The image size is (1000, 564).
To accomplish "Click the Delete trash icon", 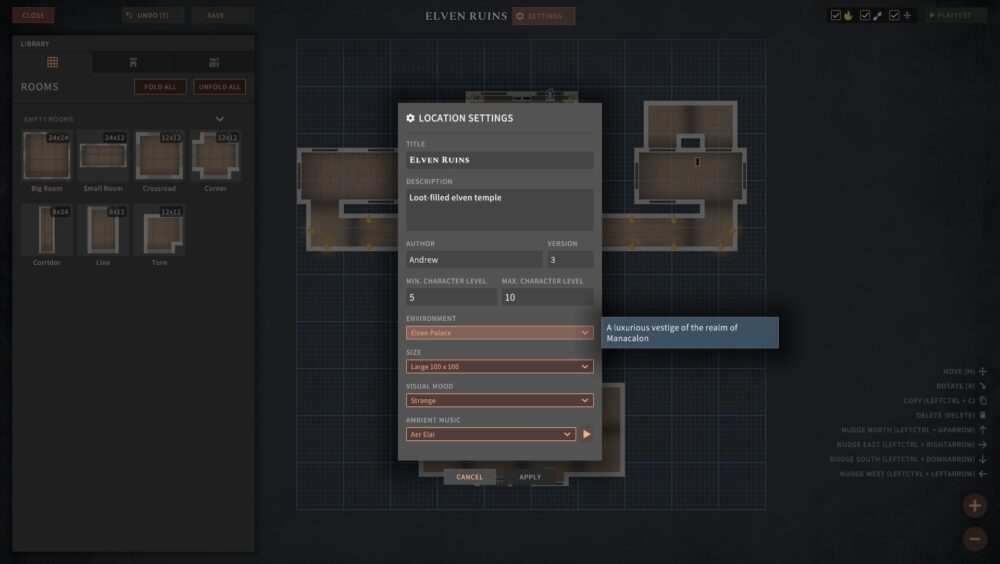I will [983, 415].
